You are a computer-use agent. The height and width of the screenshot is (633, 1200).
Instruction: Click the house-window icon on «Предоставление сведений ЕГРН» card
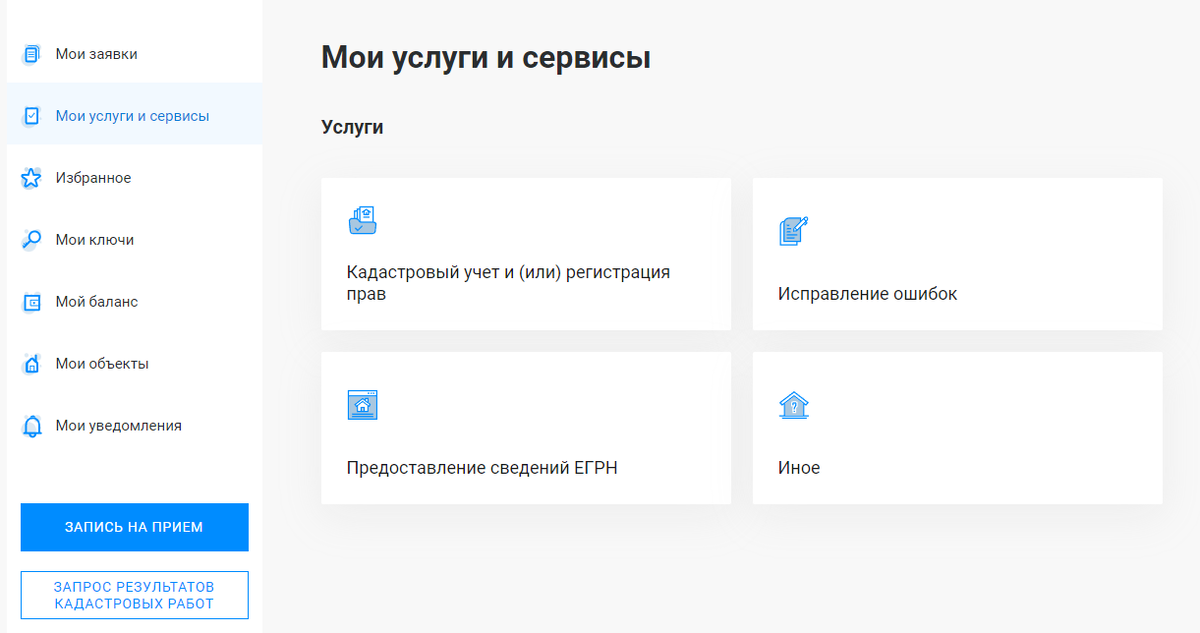tap(362, 405)
